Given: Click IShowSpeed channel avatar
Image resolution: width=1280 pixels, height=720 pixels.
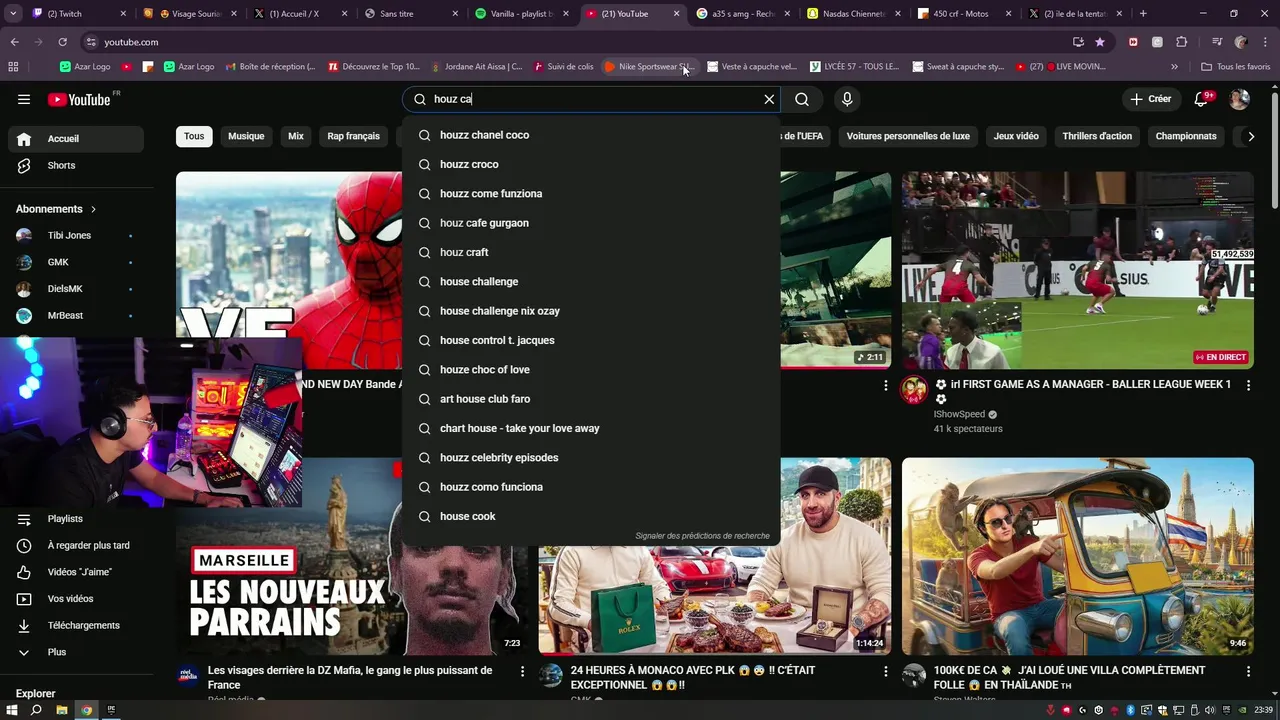Looking at the screenshot, I should 914,390.
